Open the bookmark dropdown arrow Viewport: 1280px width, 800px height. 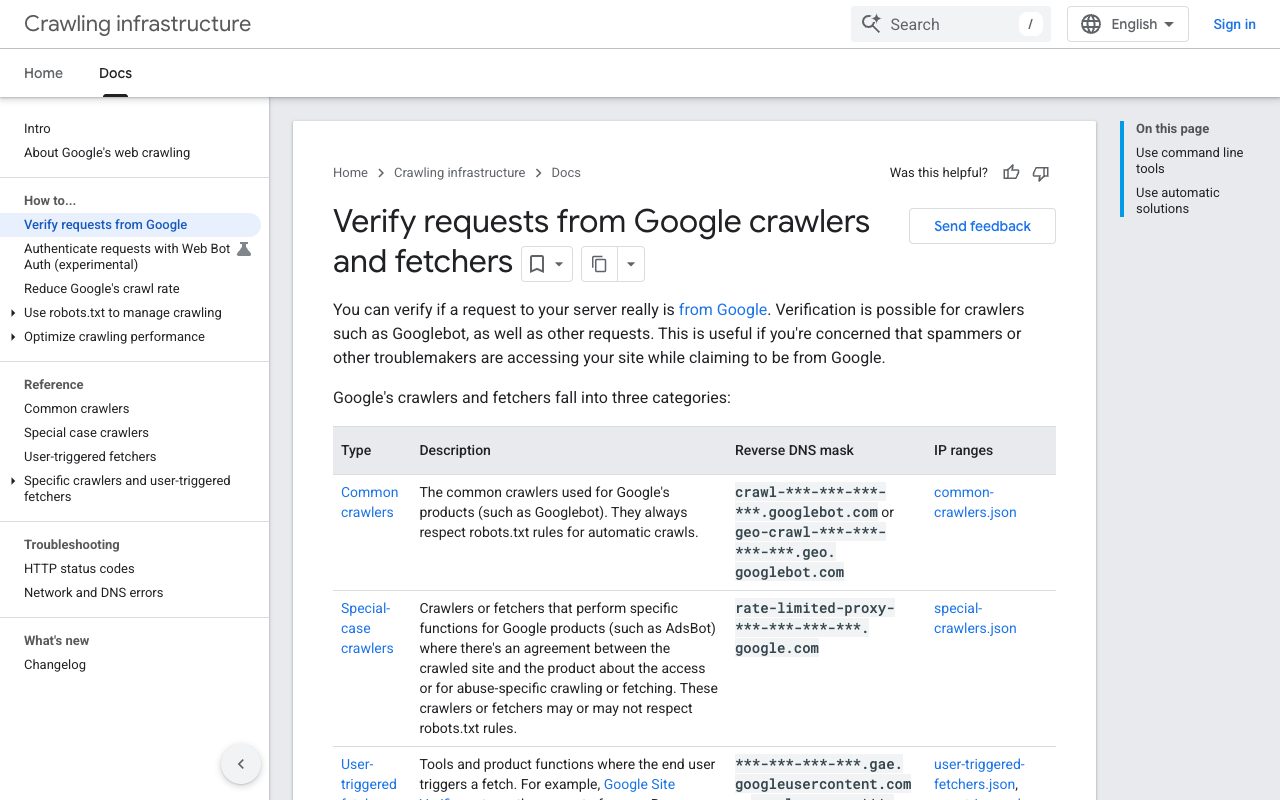coord(560,264)
